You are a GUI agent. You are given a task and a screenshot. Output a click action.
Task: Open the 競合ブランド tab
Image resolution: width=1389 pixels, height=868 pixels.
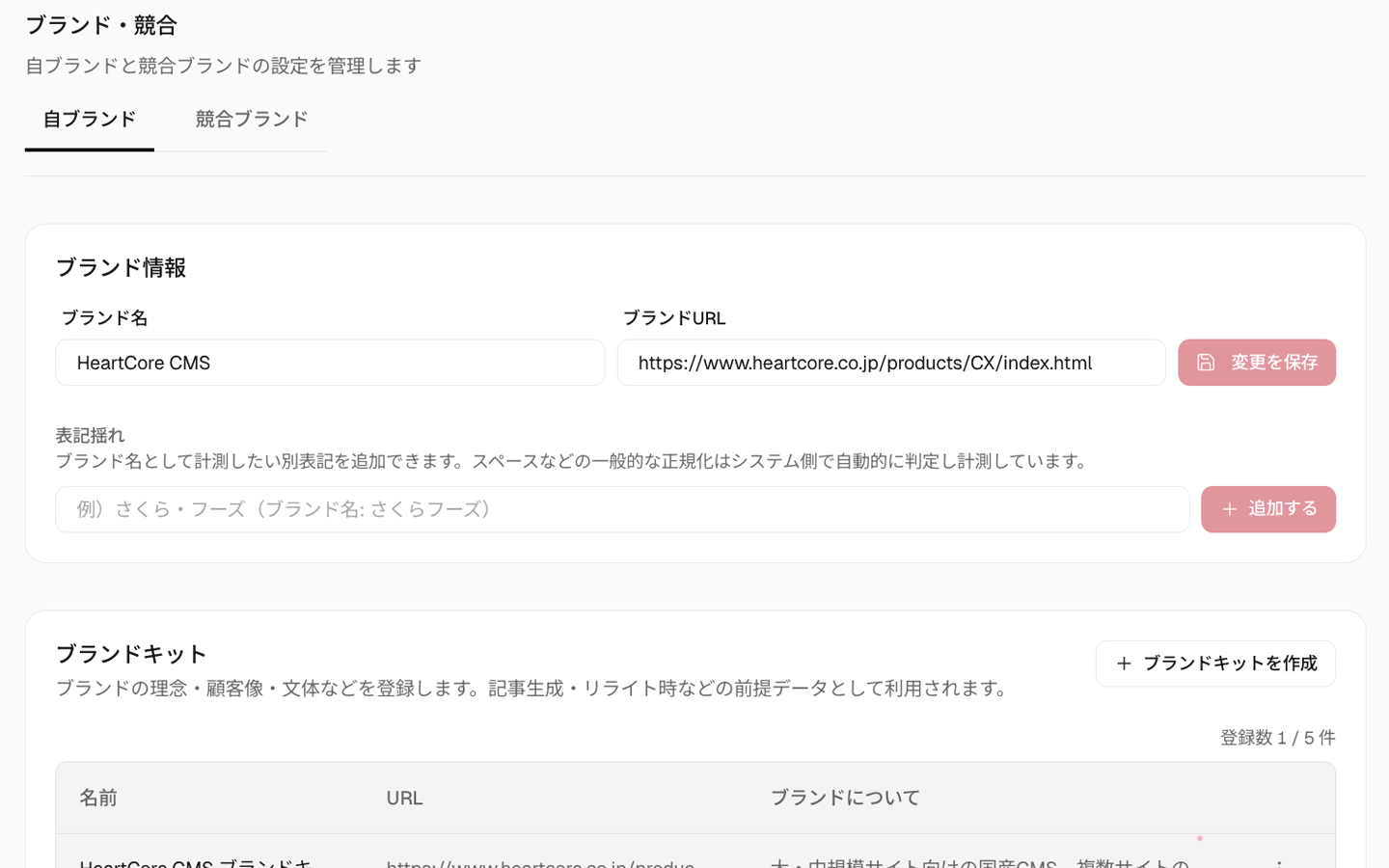pyautogui.click(x=251, y=120)
